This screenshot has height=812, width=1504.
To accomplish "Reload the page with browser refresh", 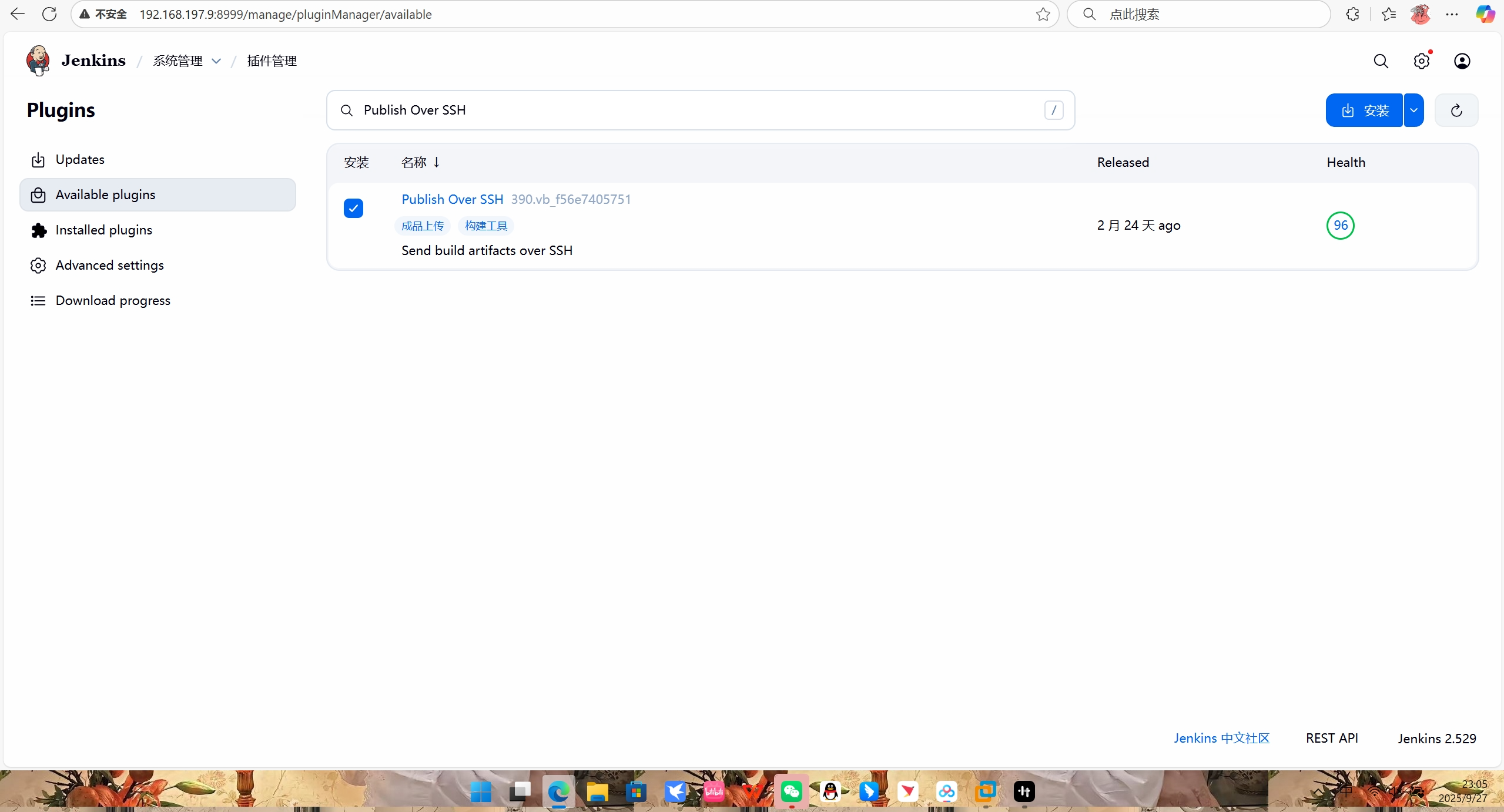I will [x=49, y=14].
